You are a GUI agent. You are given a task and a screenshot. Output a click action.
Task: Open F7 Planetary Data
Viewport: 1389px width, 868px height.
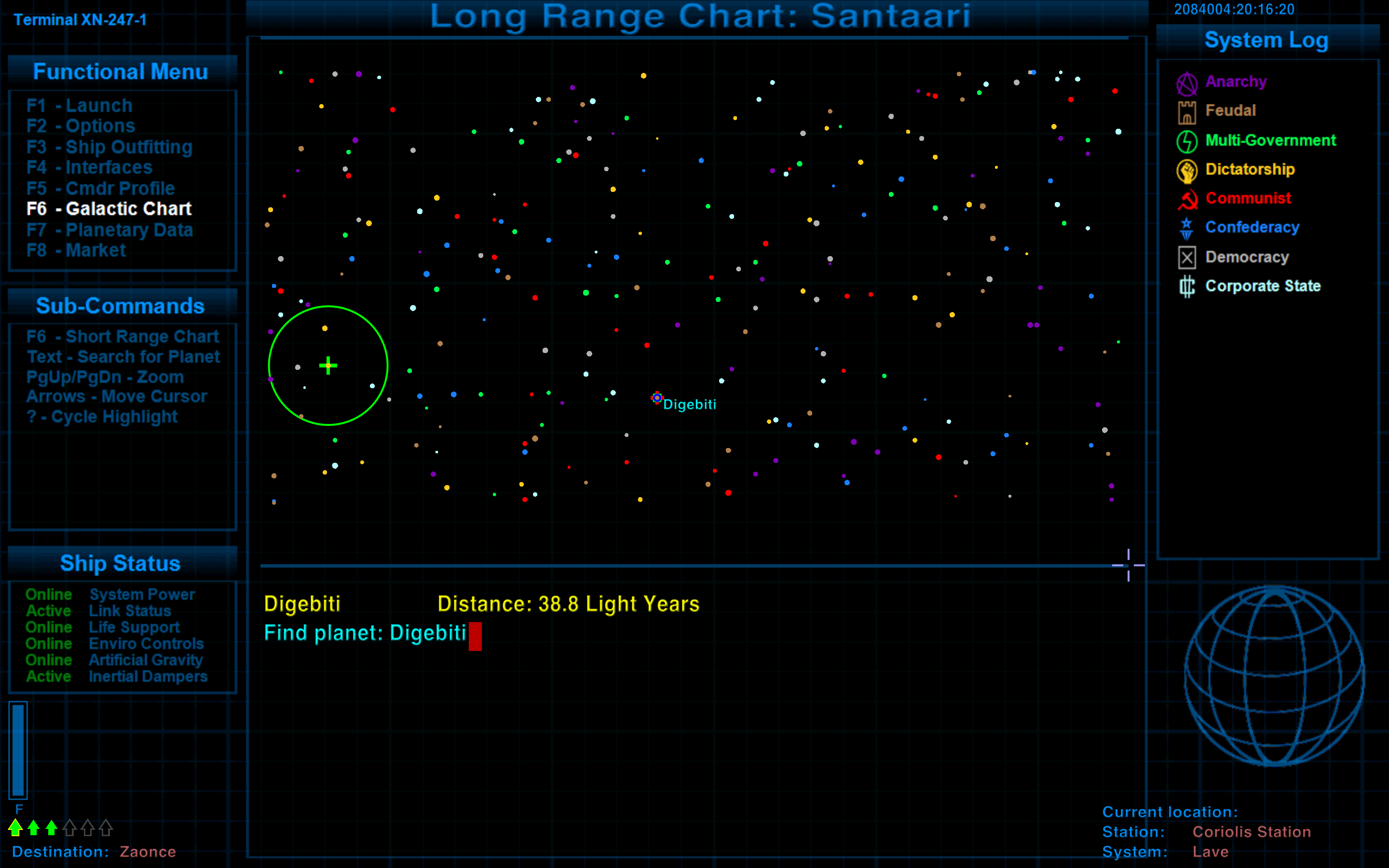point(109,230)
